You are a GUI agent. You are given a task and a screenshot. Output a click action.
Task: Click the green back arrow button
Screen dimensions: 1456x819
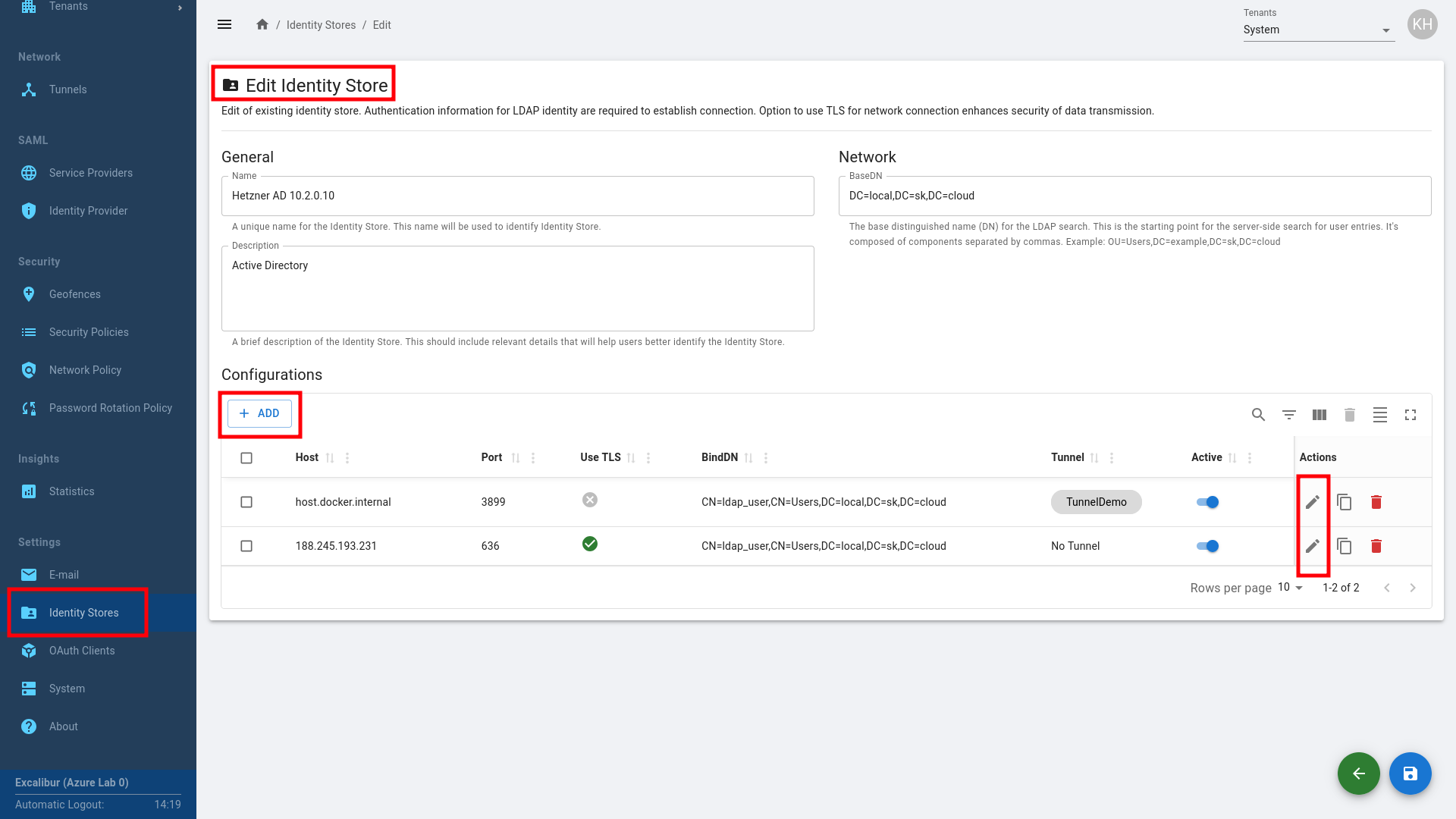[1358, 773]
